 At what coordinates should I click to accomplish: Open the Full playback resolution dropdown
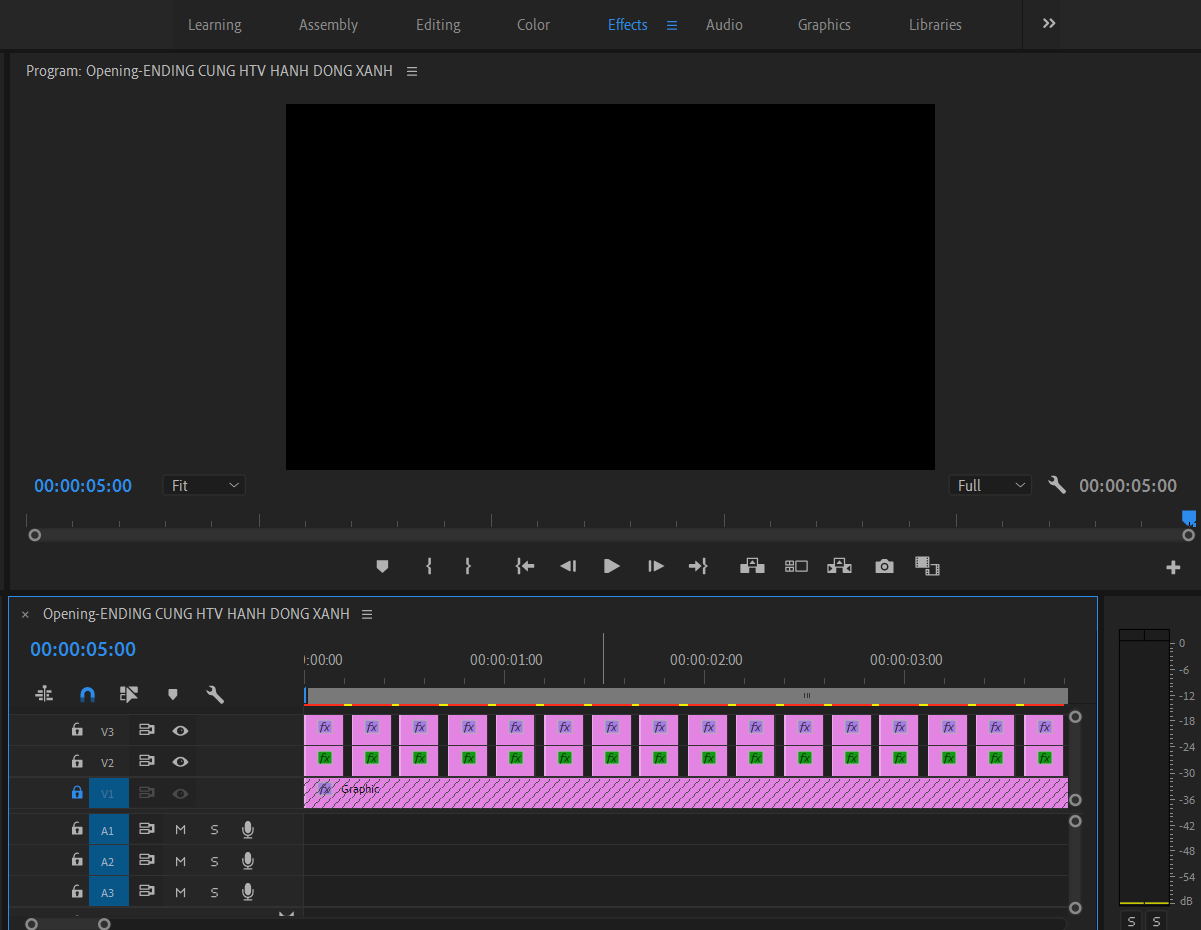click(x=990, y=485)
